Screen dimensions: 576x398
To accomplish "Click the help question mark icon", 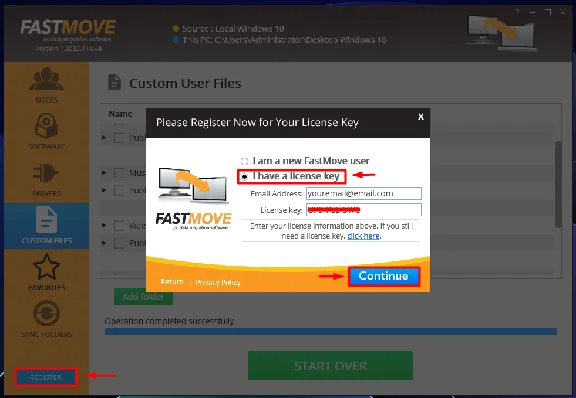I will [517, 12].
